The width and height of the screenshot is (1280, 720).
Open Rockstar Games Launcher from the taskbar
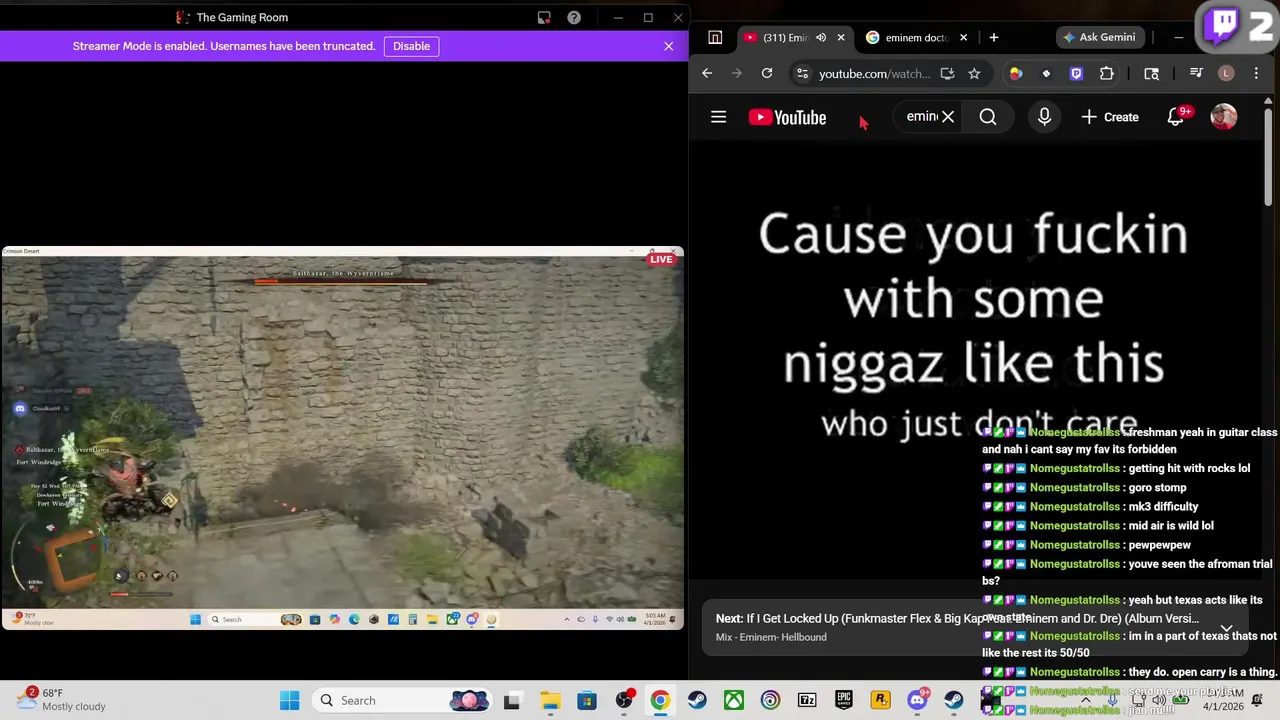[x=880, y=700]
